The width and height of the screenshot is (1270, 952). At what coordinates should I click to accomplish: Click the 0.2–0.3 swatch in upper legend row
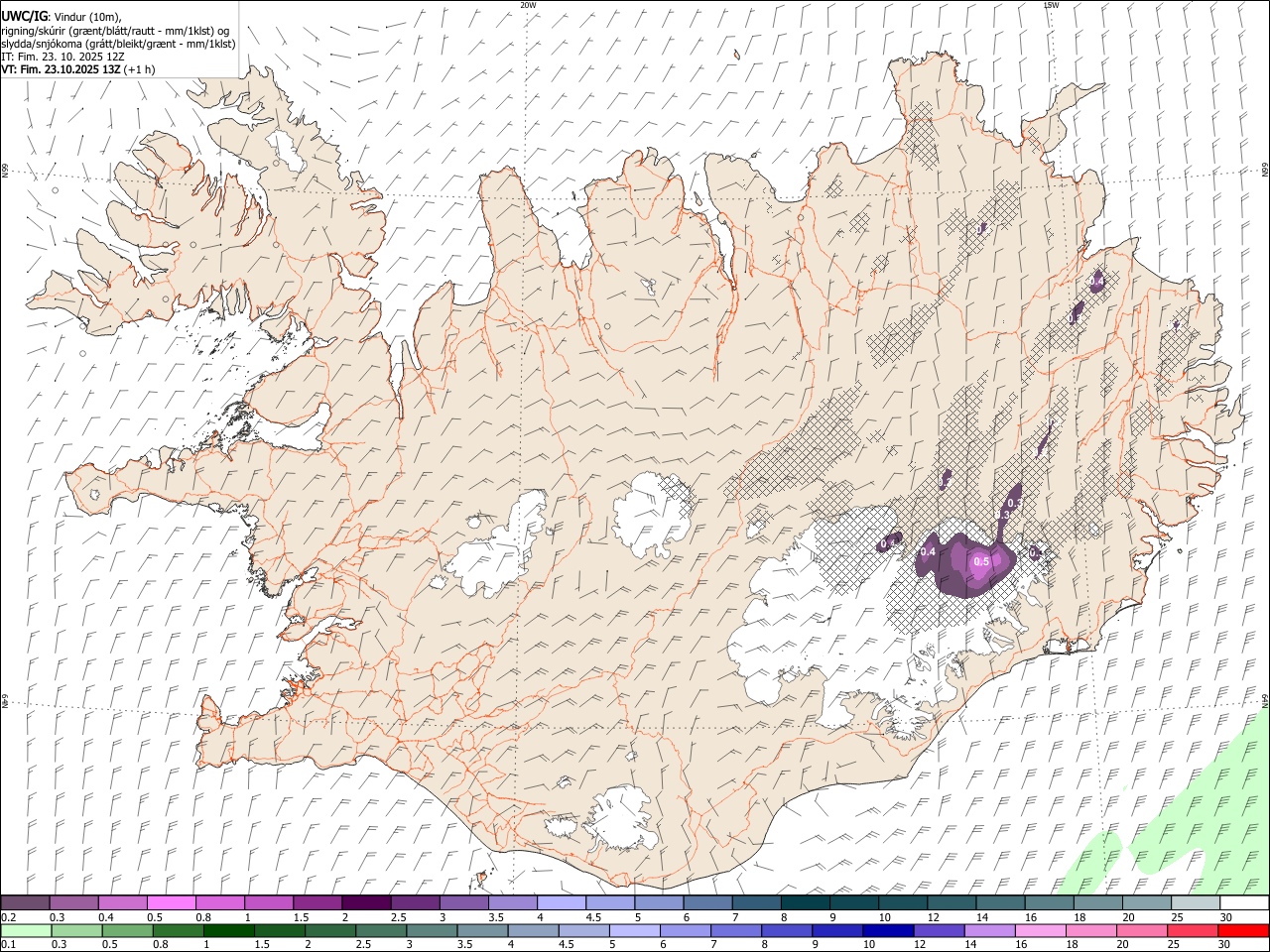tap(25, 903)
